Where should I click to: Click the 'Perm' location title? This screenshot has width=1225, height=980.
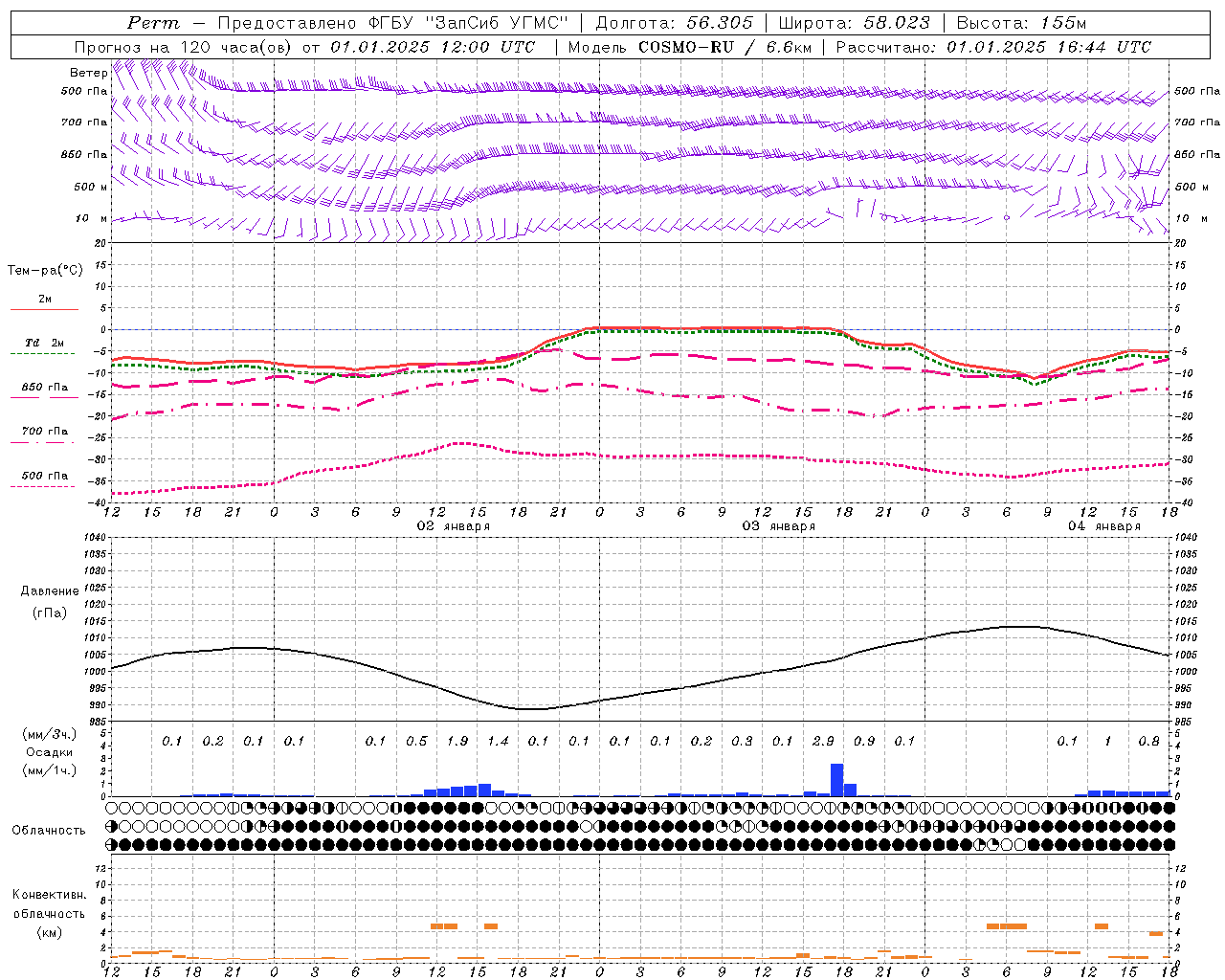pos(154,23)
